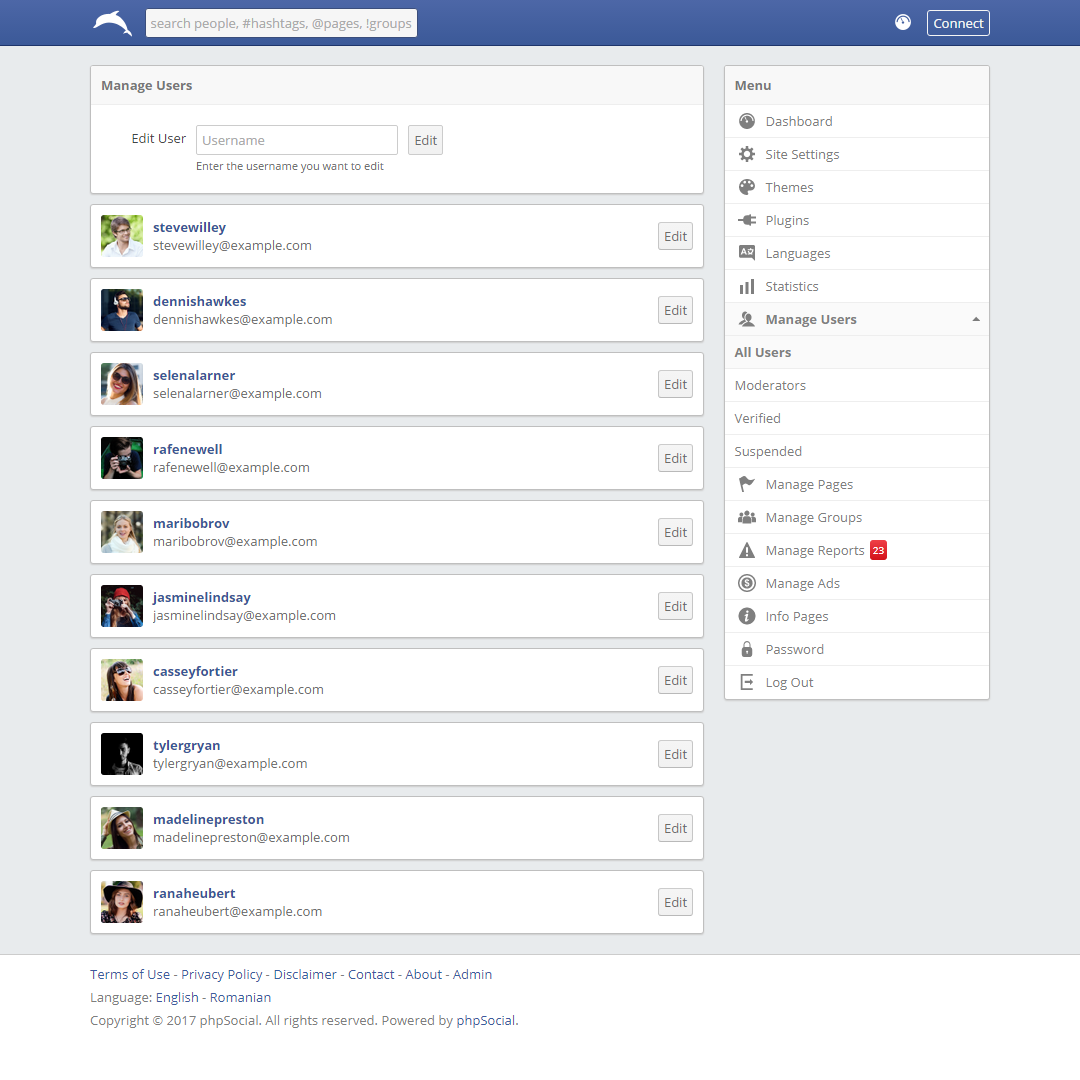Open Info Pages using the info icon
Viewport: 1080px width, 1080px height.
tap(745, 616)
